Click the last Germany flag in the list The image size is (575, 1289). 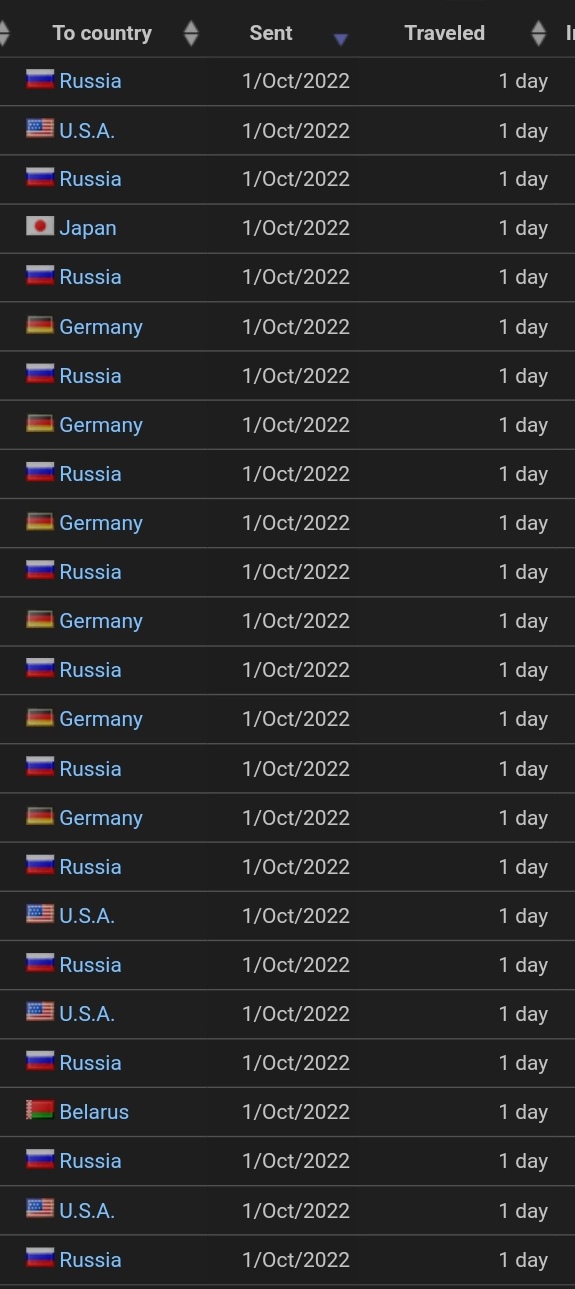pos(40,816)
